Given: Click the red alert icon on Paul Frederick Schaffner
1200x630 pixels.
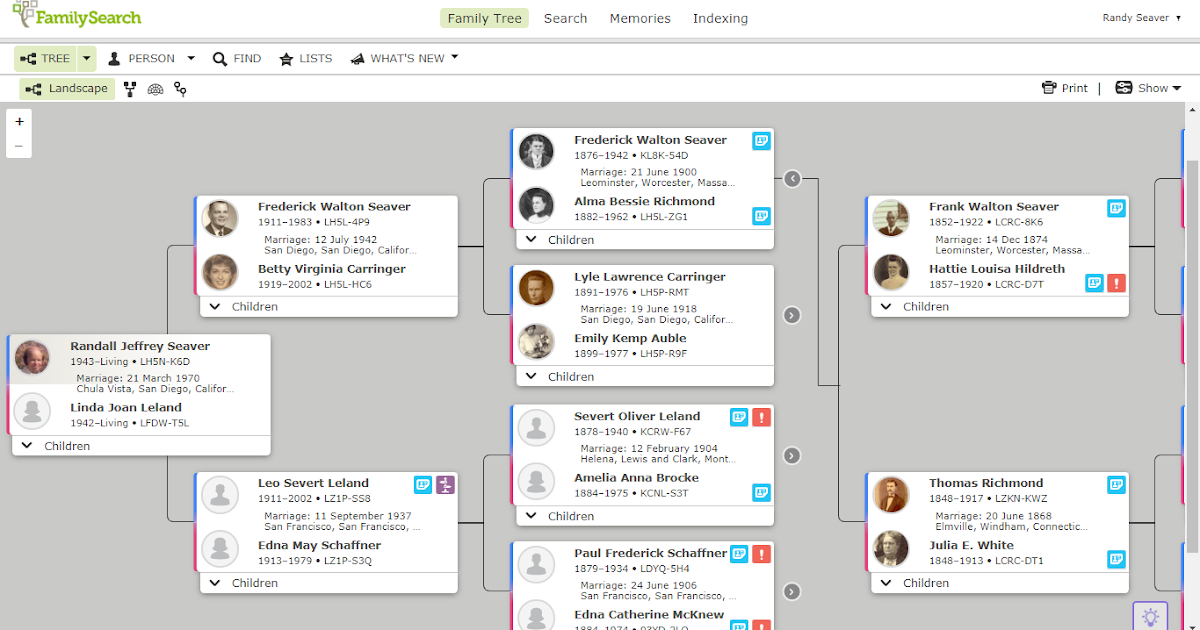Looking at the screenshot, I should point(762,553).
